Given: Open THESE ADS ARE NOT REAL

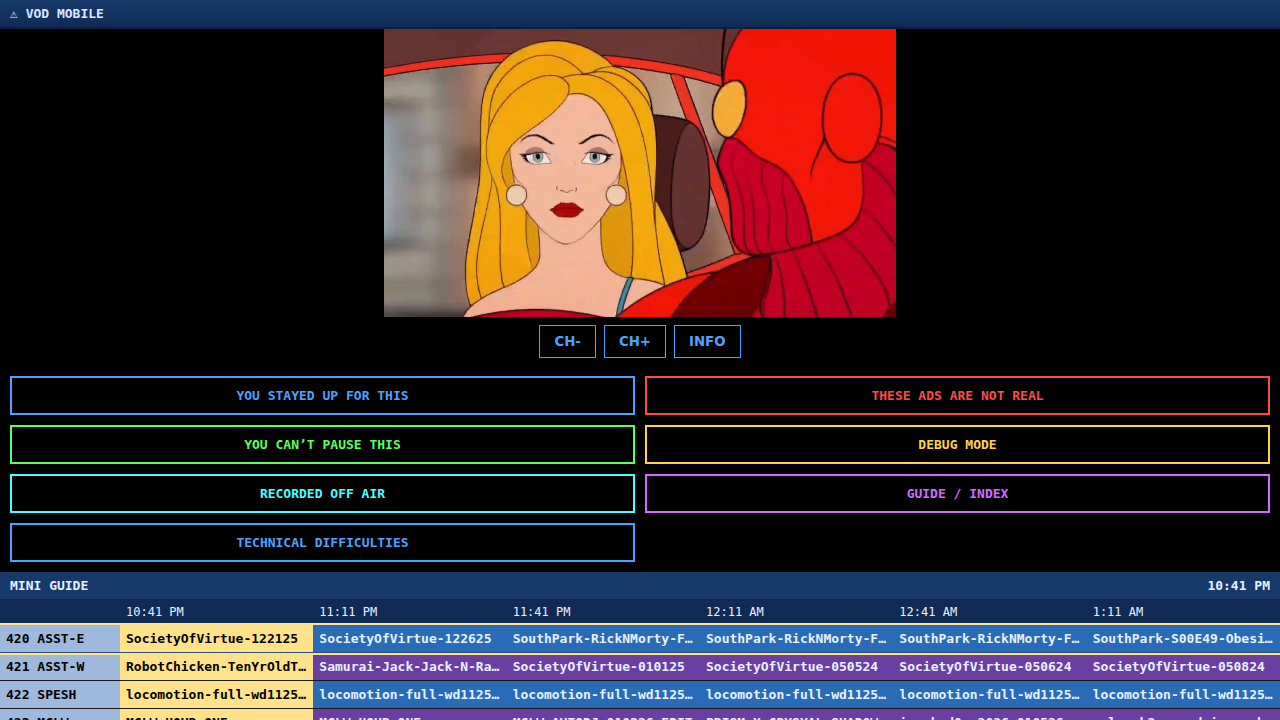Looking at the screenshot, I should click(x=957, y=395).
